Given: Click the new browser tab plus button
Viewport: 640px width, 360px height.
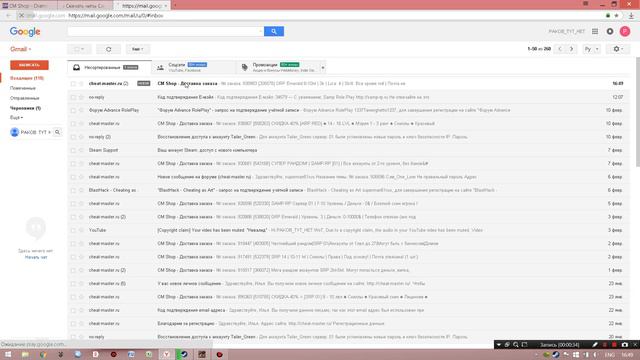Looking at the screenshot, I should pos(175,5).
